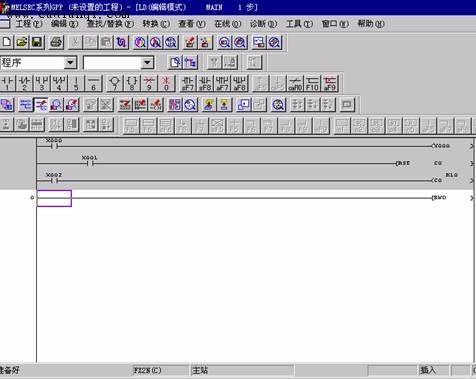The image size is (476, 379).
Task: Open the 工程 menu
Action: (29, 24)
